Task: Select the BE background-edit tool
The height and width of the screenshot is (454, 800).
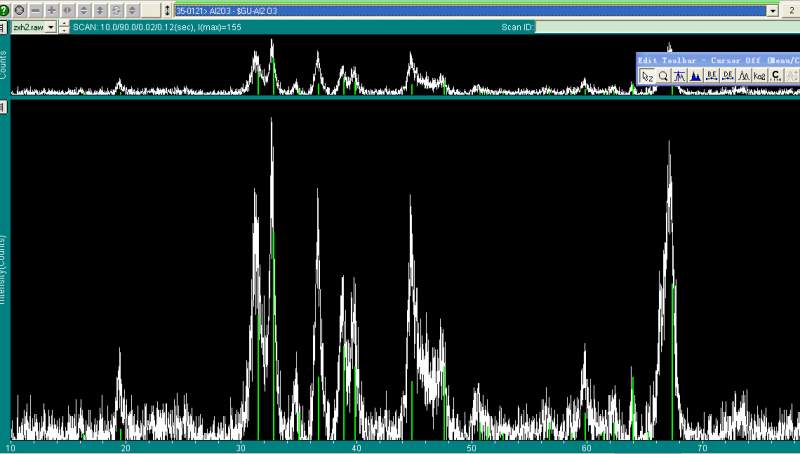Action: pyautogui.click(x=711, y=76)
